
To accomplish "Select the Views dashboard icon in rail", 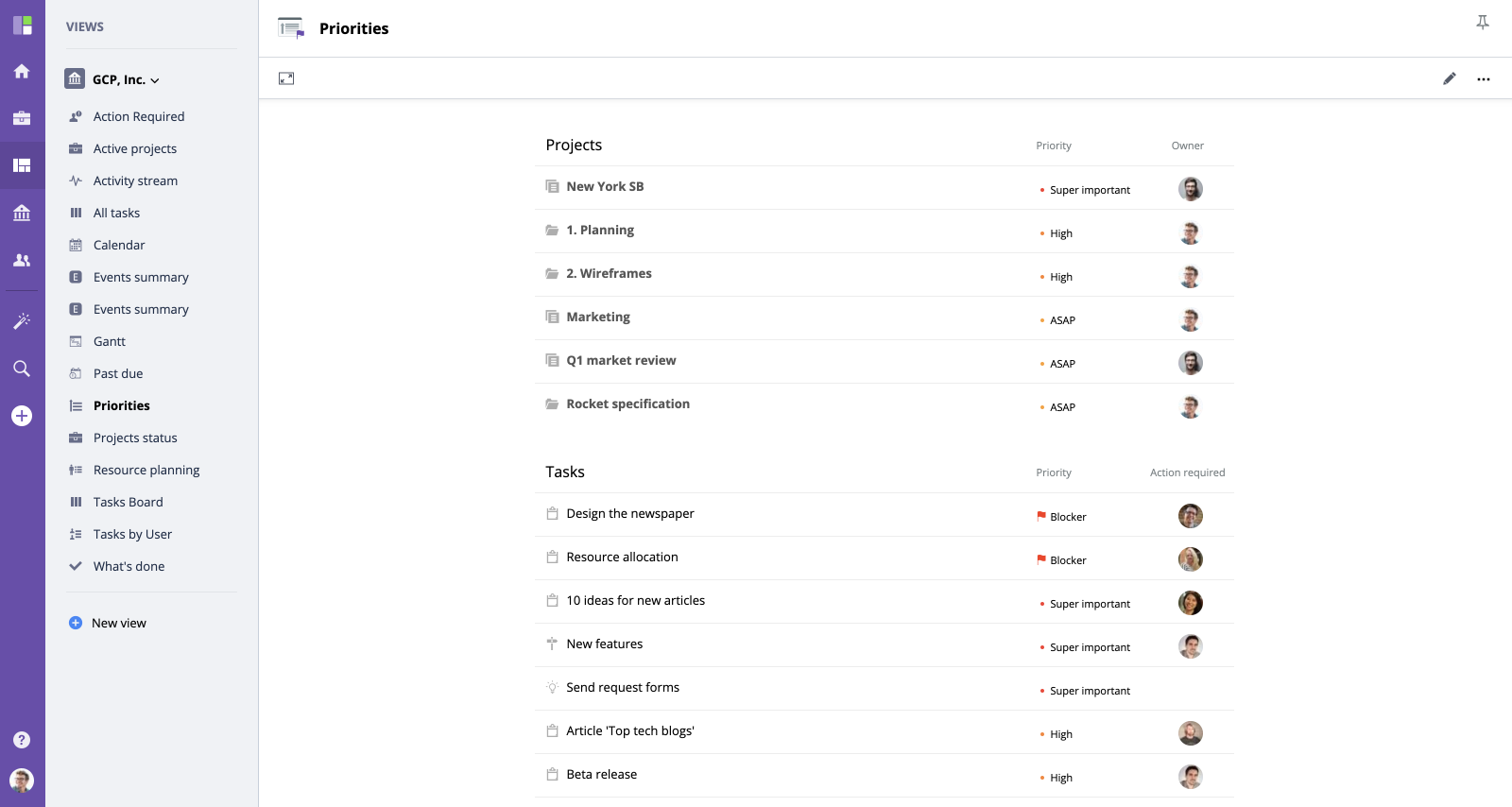I will [x=22, y=165].
